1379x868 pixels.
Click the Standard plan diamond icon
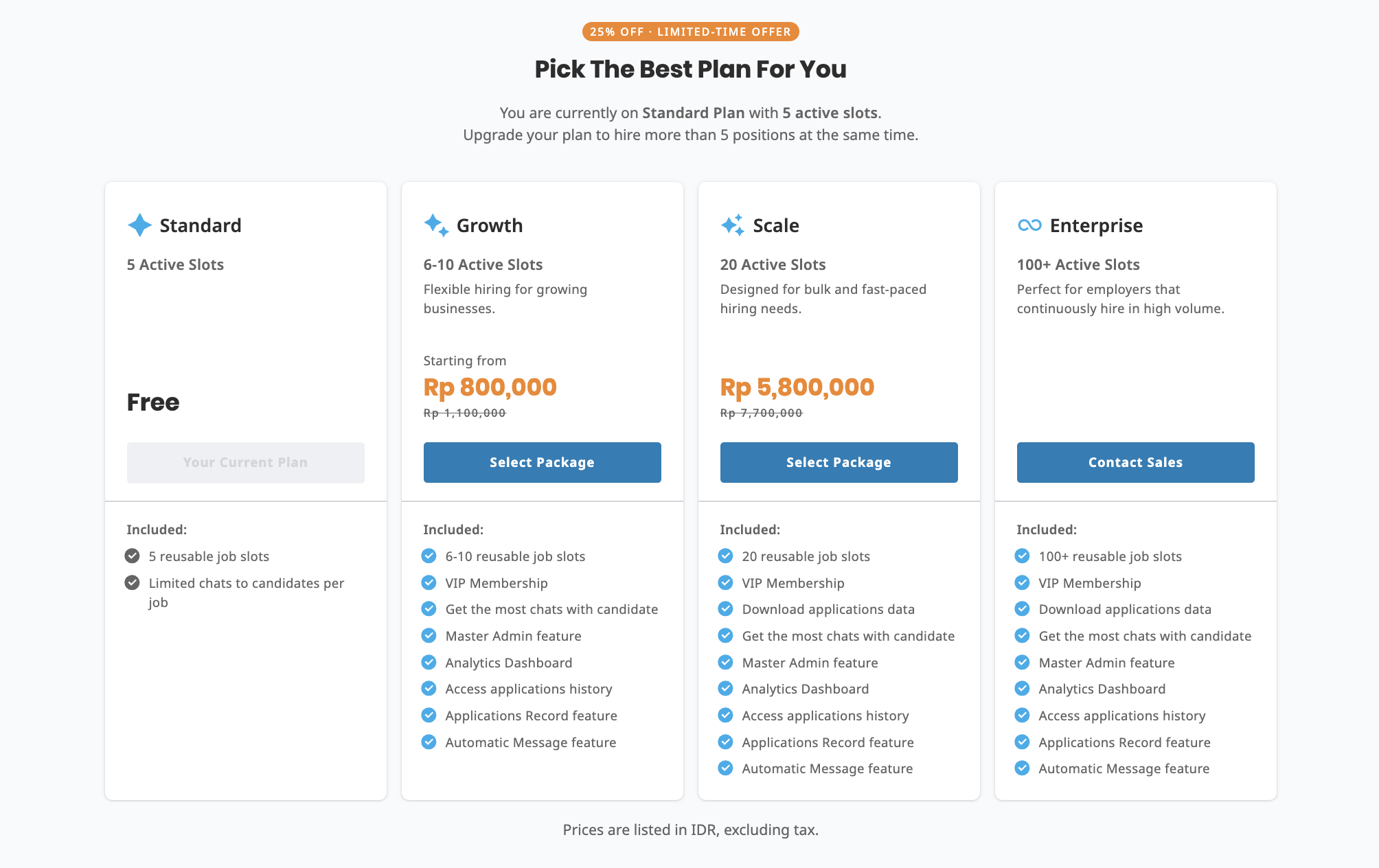click(x=139, y=225)
